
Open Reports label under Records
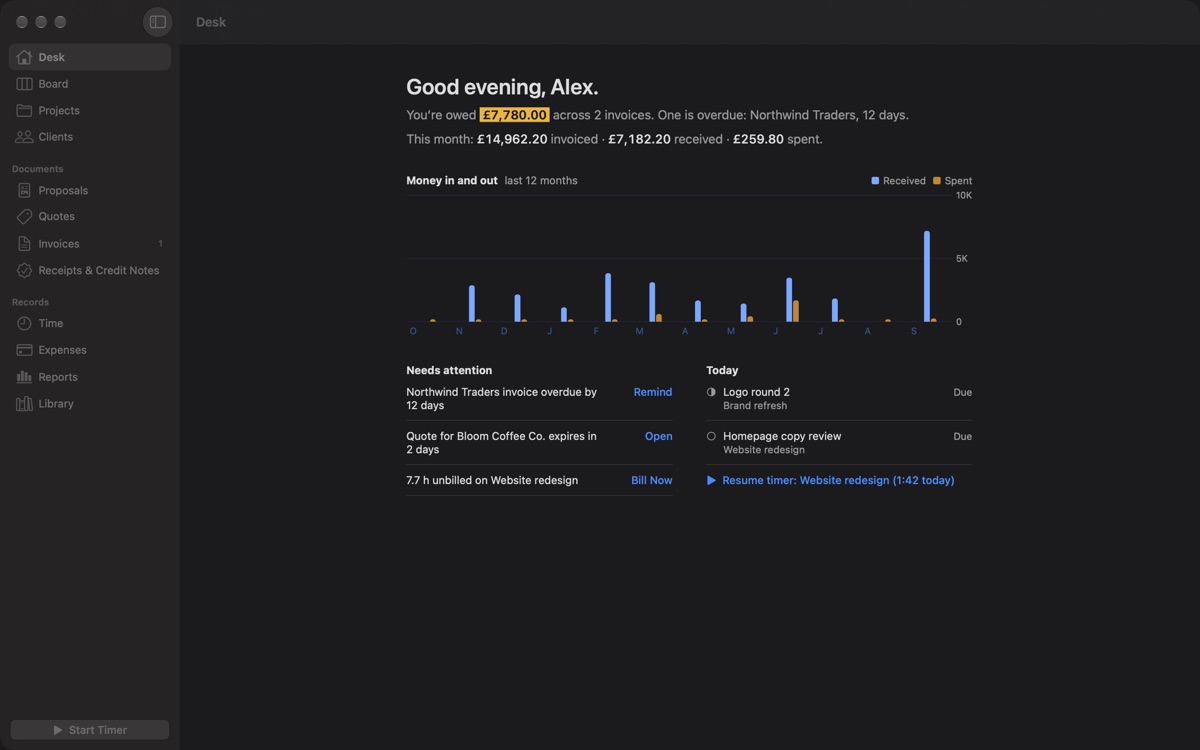(58, 377)
